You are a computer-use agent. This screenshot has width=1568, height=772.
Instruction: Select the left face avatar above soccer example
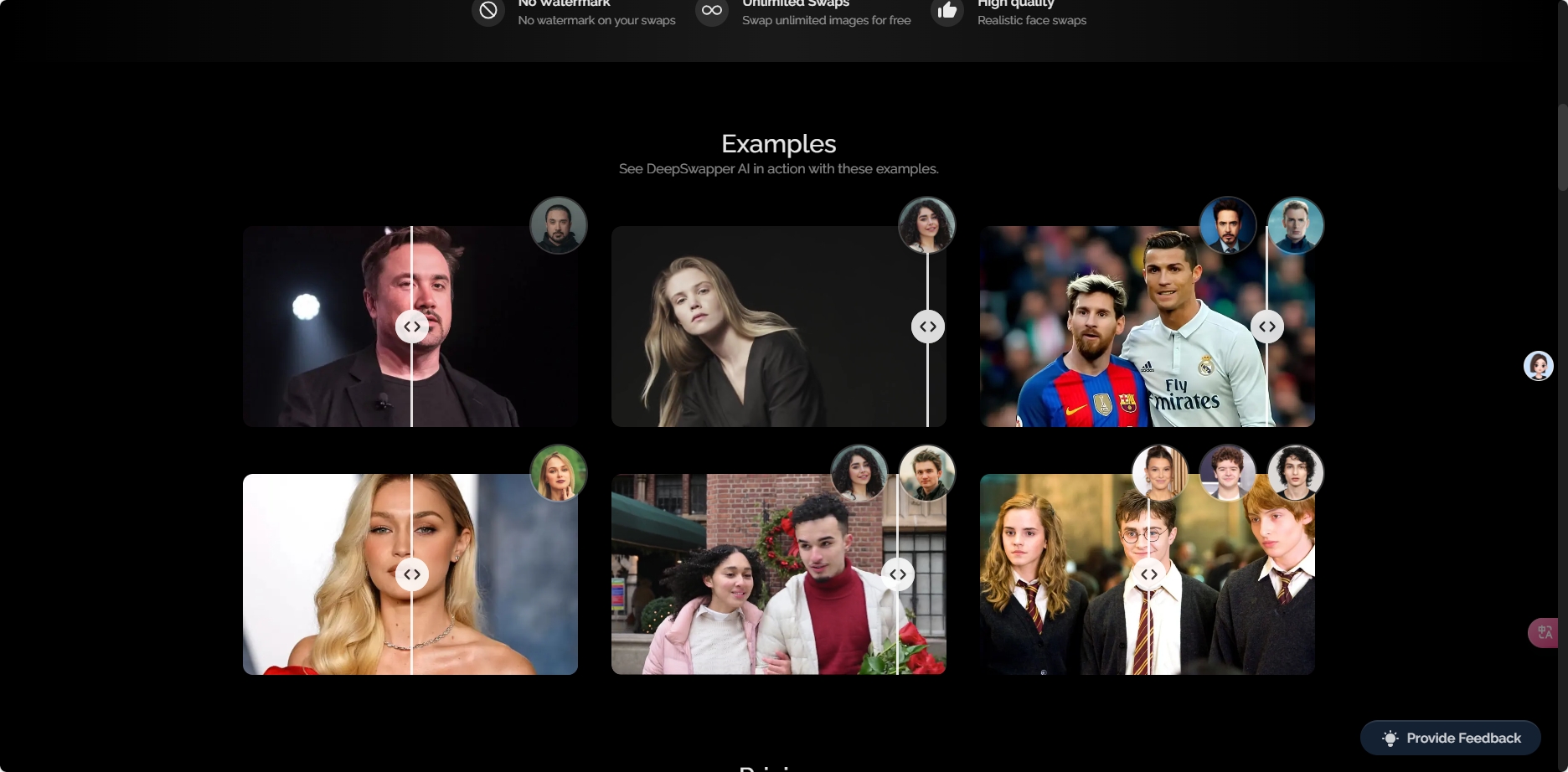pyautogui.click(x=1228, y=225)
